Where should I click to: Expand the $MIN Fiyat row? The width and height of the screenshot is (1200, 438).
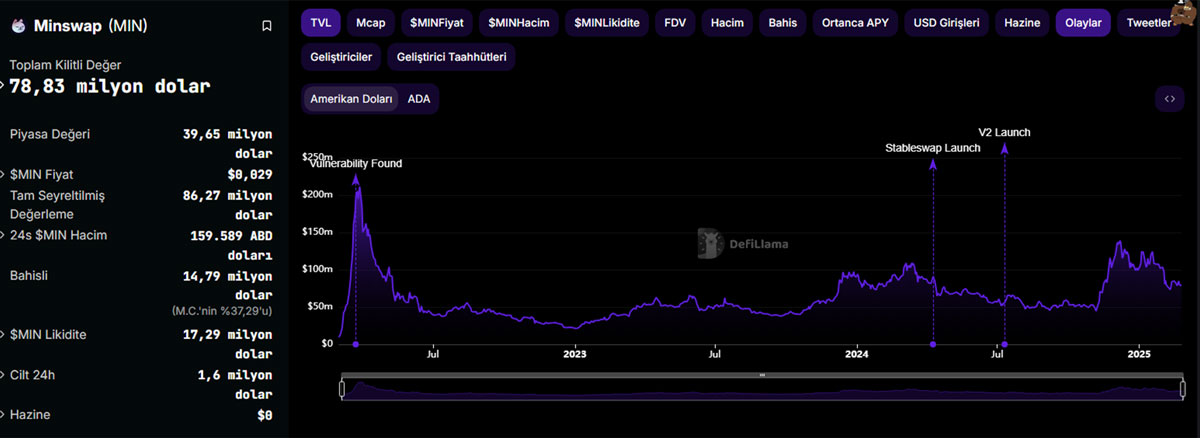(x=4, y=174)
